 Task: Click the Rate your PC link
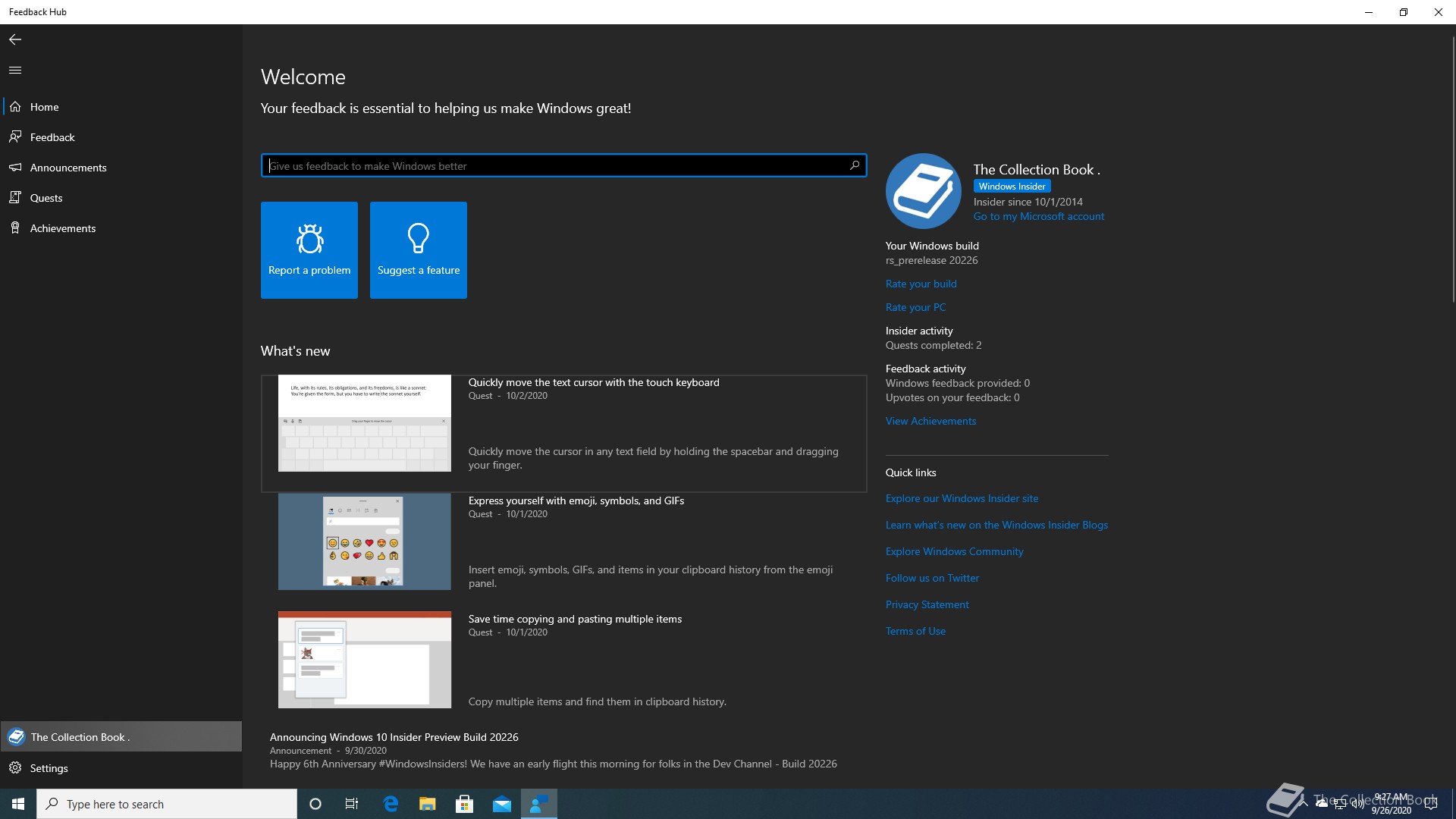915,307
